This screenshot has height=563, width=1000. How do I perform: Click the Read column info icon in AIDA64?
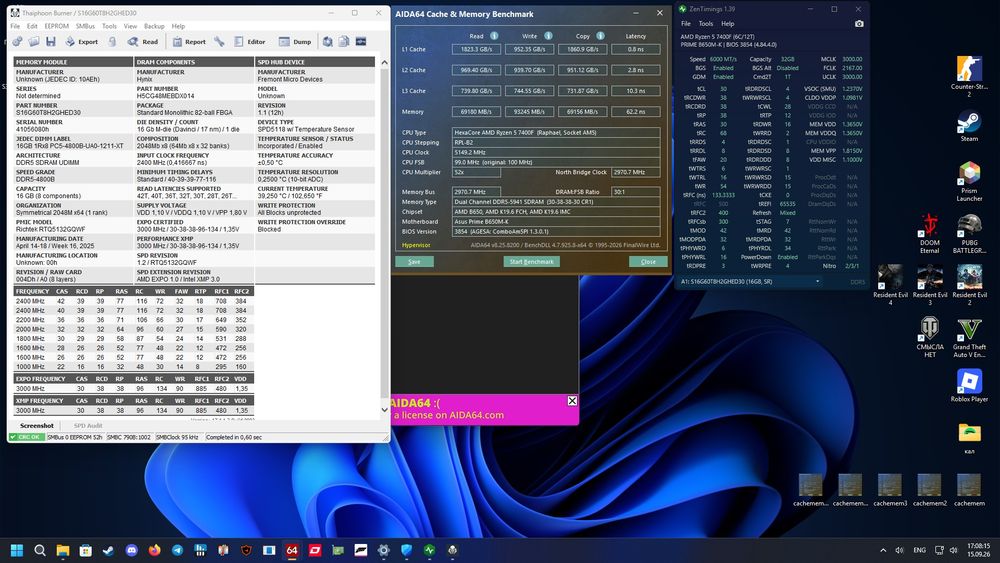click(494, 36)
